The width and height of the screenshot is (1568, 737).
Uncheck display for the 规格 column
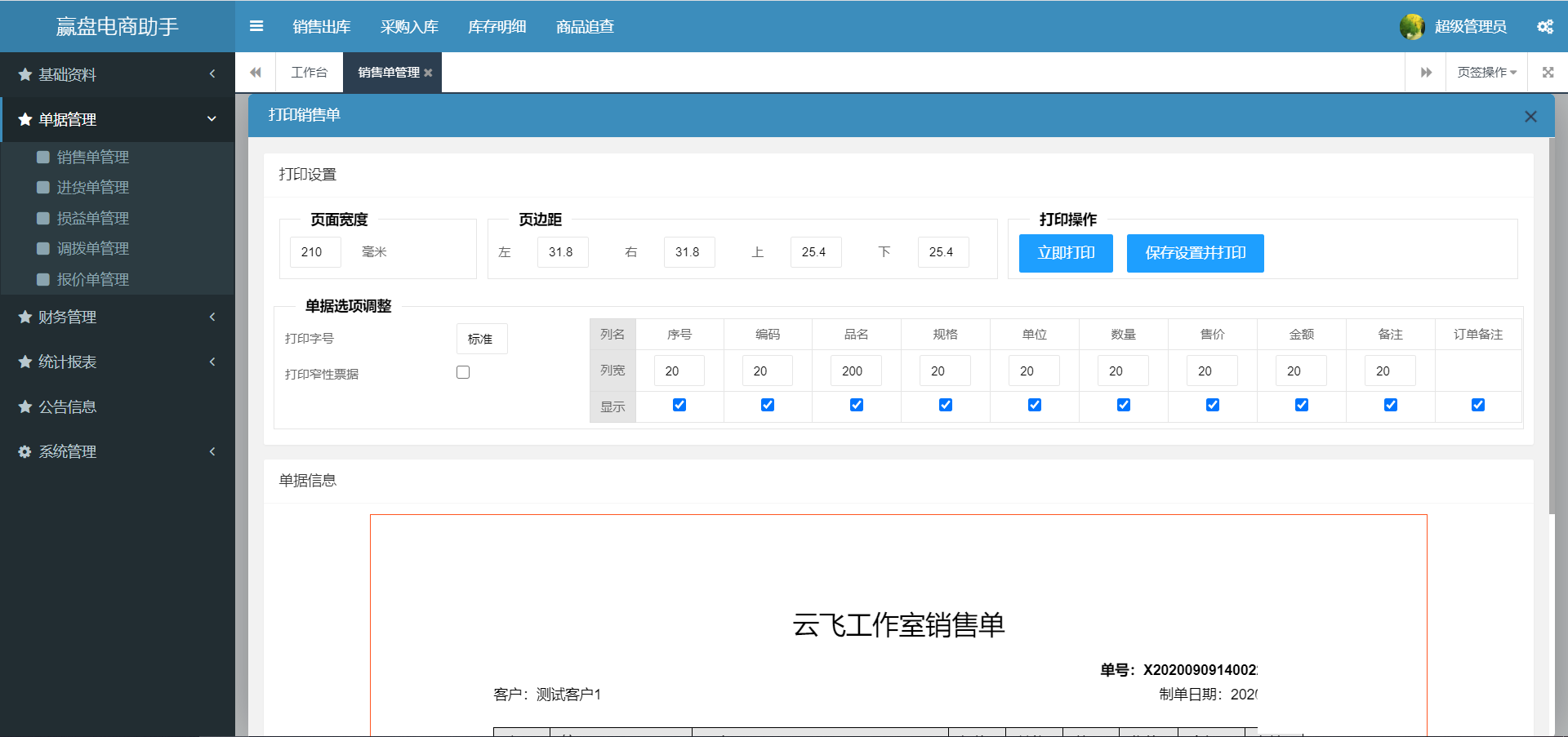pos(946,405)
